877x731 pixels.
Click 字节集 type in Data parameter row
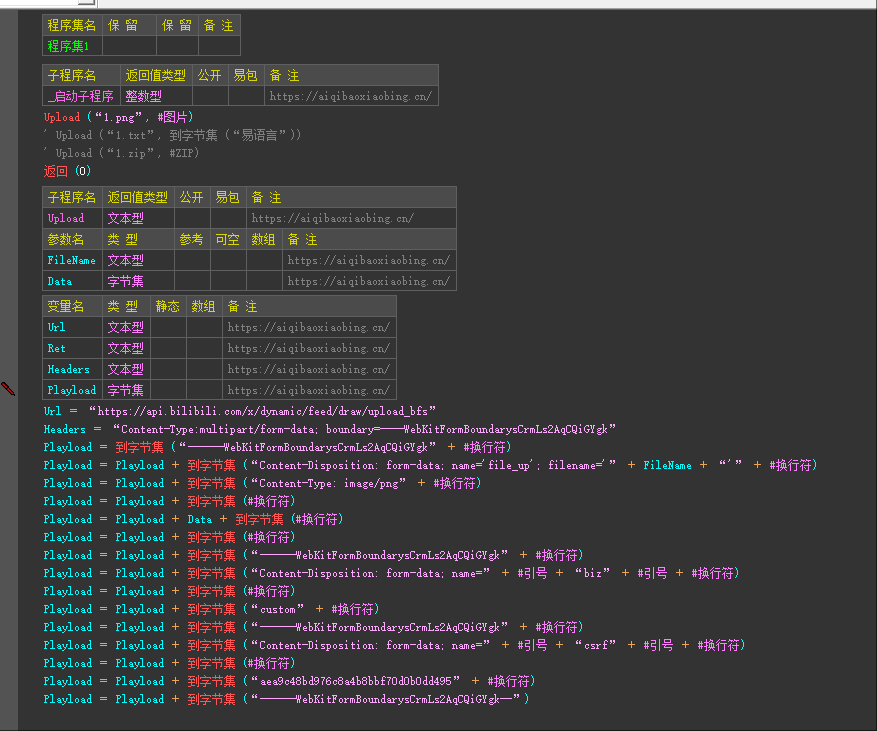[138, 281]
